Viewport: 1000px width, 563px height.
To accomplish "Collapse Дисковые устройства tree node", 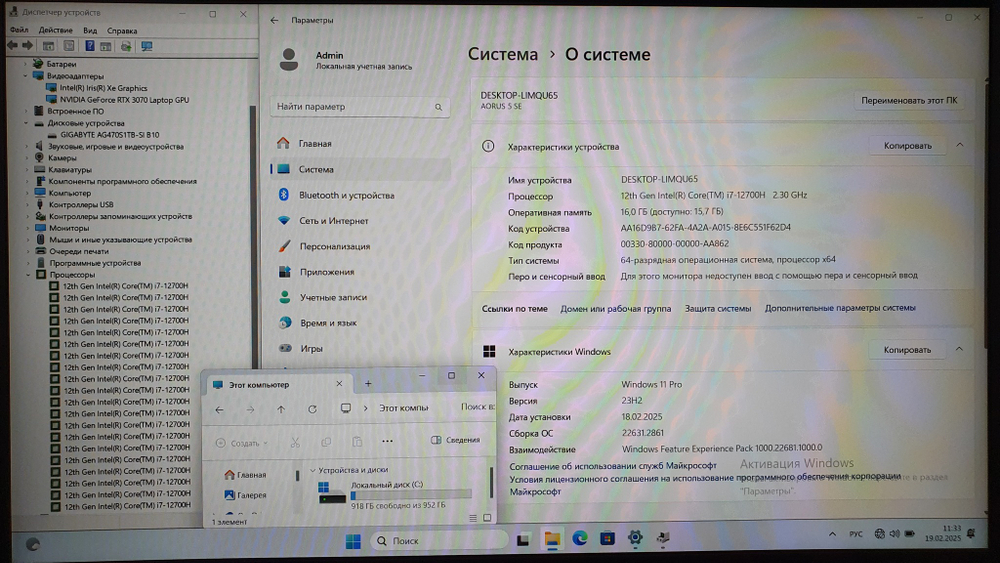I will (x=26, y=123).
